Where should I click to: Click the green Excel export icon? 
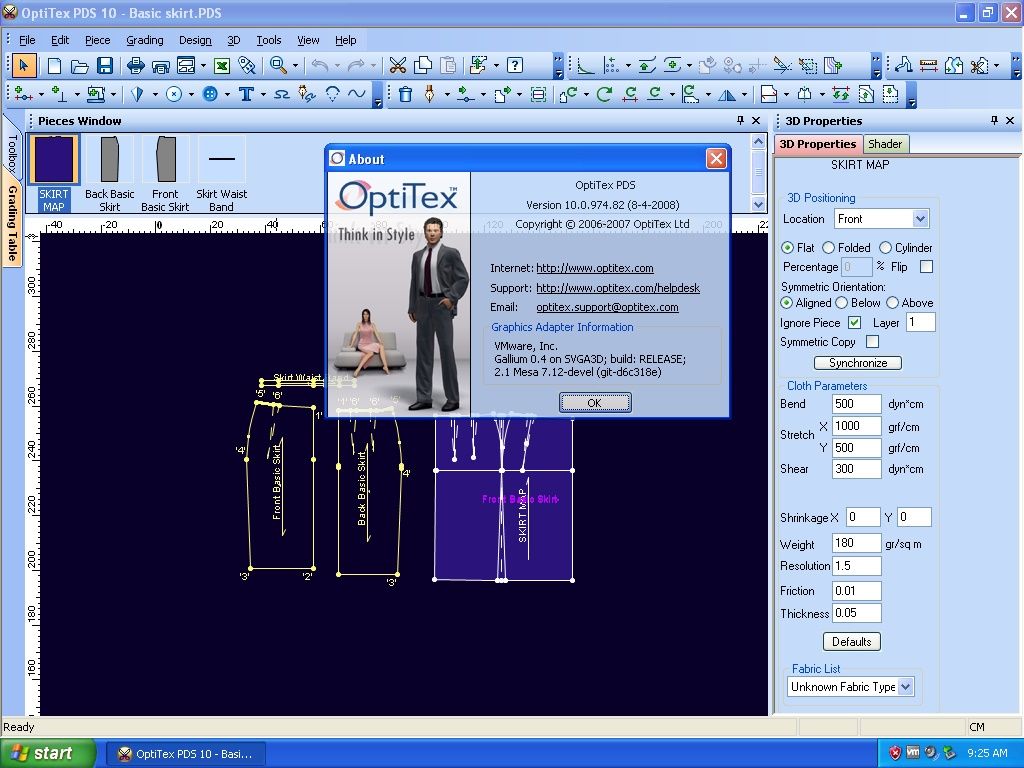[222, 65]
